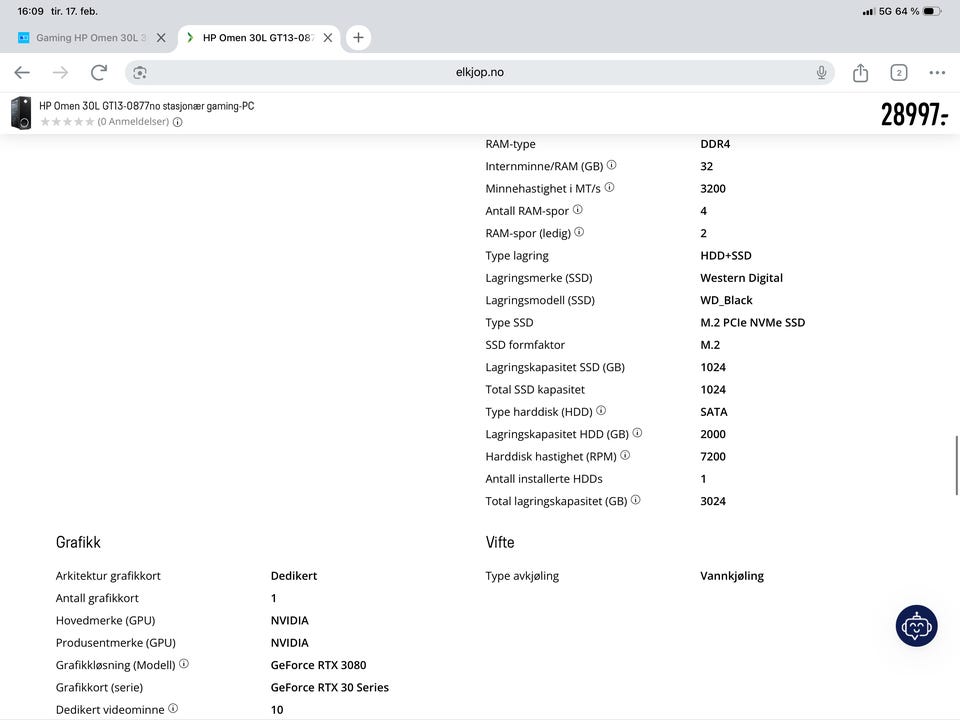Show info for Internminne/RAM (GB)
The width and height of the screenshot is (960, 720).
click(611, 165)
